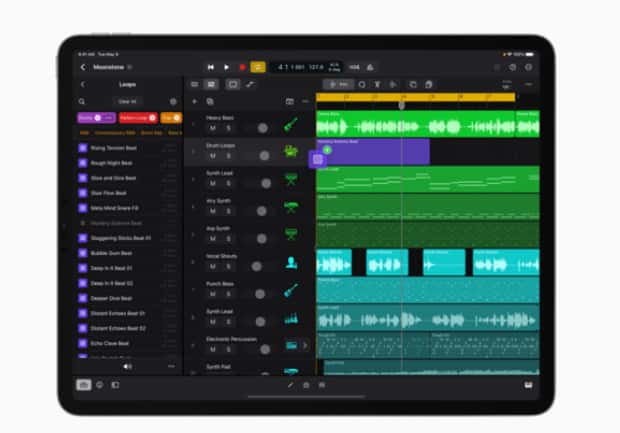Click the red Record button

[x=242, y=67]
